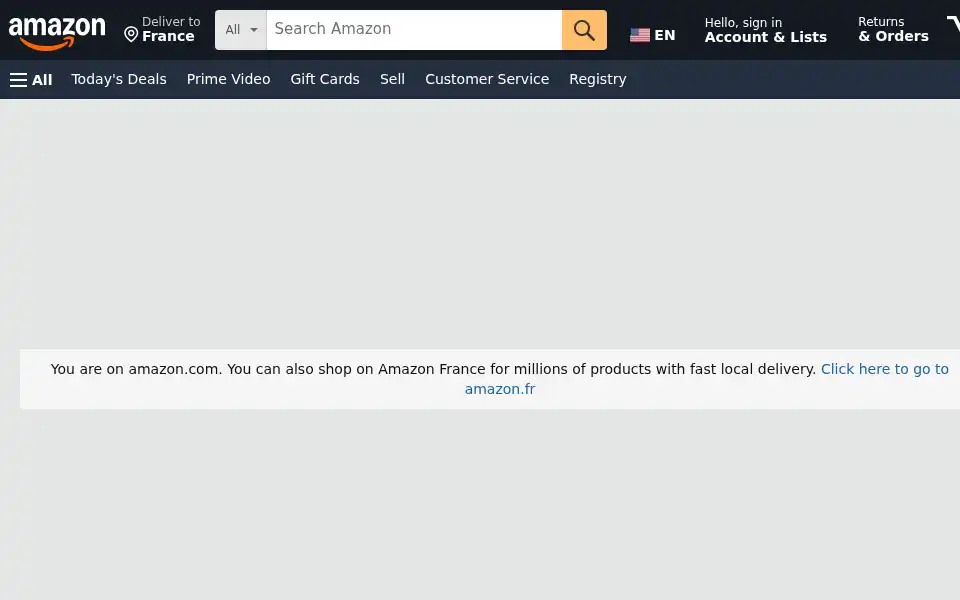Open the All search category dropdown

(241, 29)
